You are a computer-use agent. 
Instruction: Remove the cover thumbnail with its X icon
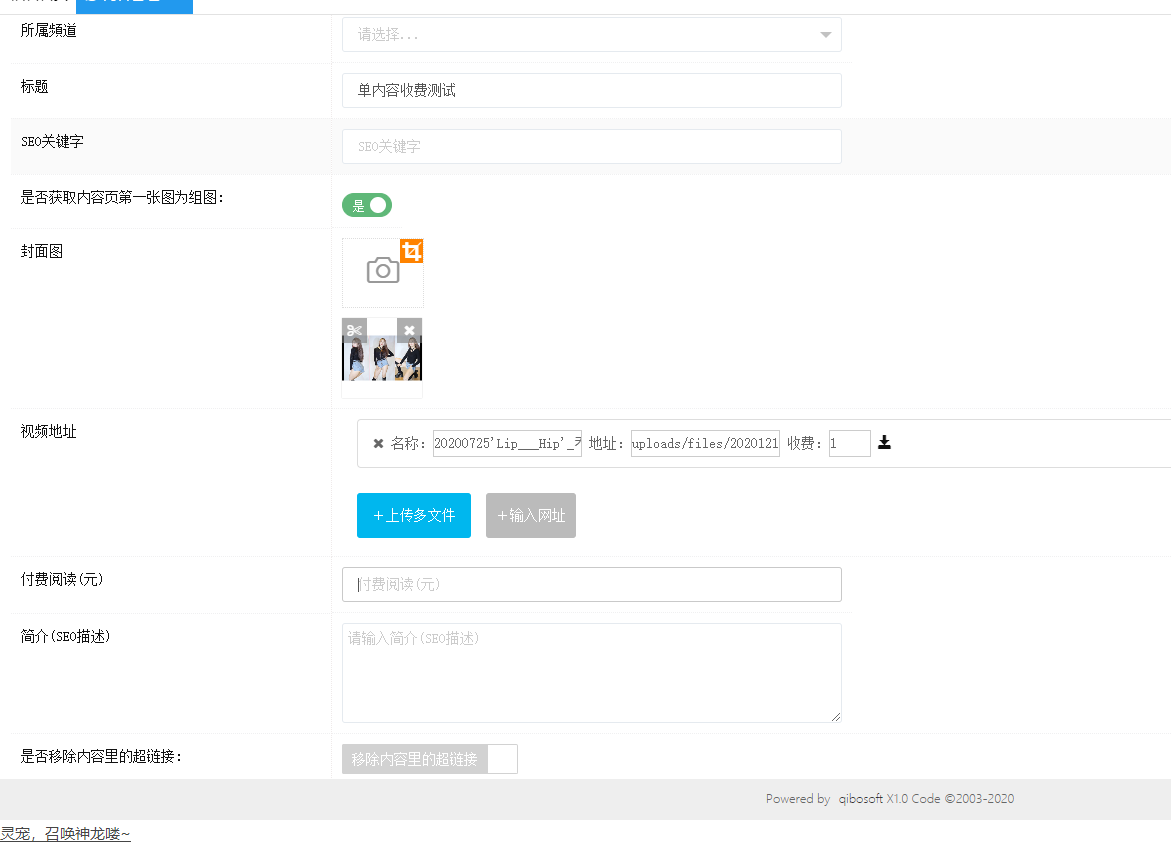click(409, 330)
